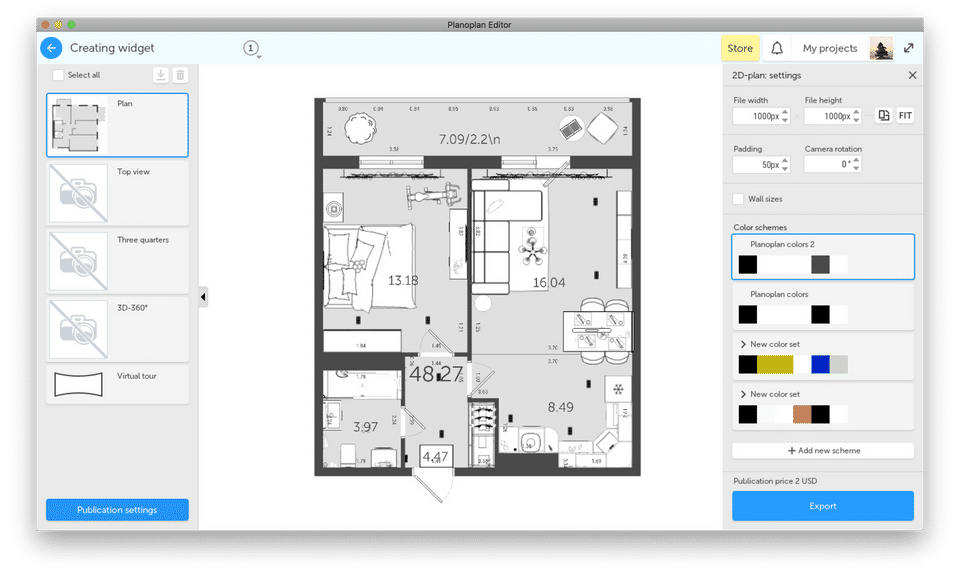Click the light gray swatch after blue
The width and height of the screenshot is (960, 571).
click(x=839, y=364)
